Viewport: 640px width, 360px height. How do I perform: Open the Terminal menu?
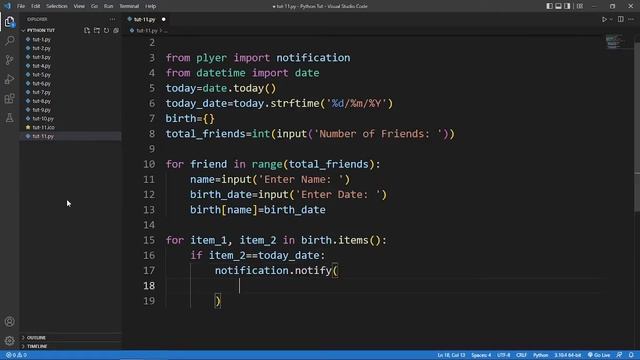(x=129, y=6)
